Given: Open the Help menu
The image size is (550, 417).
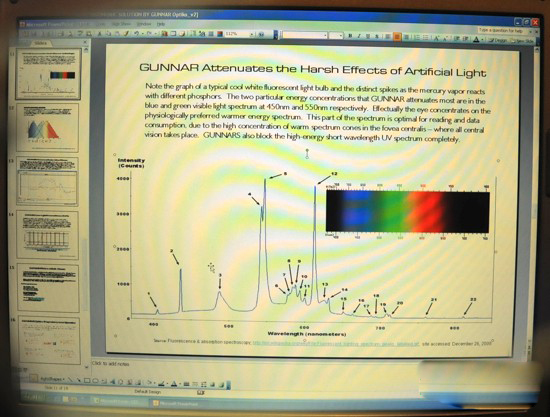Looking at the screenshot, I should tap(161, 24).
